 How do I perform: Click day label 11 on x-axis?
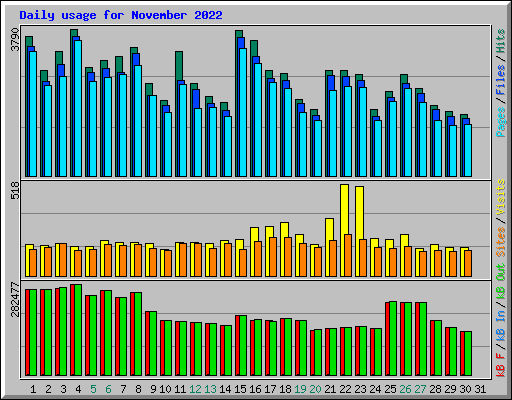click(x=180, y=389)
